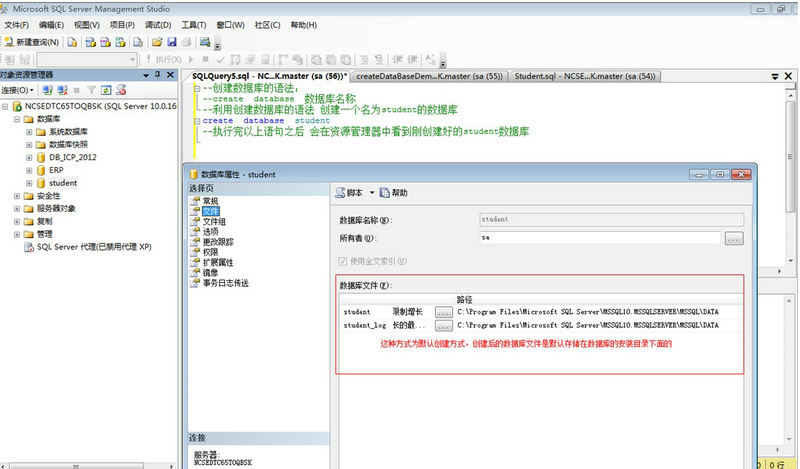This screenshot has width=800, height=469.
Task: Click the Analysis Services DMX Query icon
Action: 105,42
